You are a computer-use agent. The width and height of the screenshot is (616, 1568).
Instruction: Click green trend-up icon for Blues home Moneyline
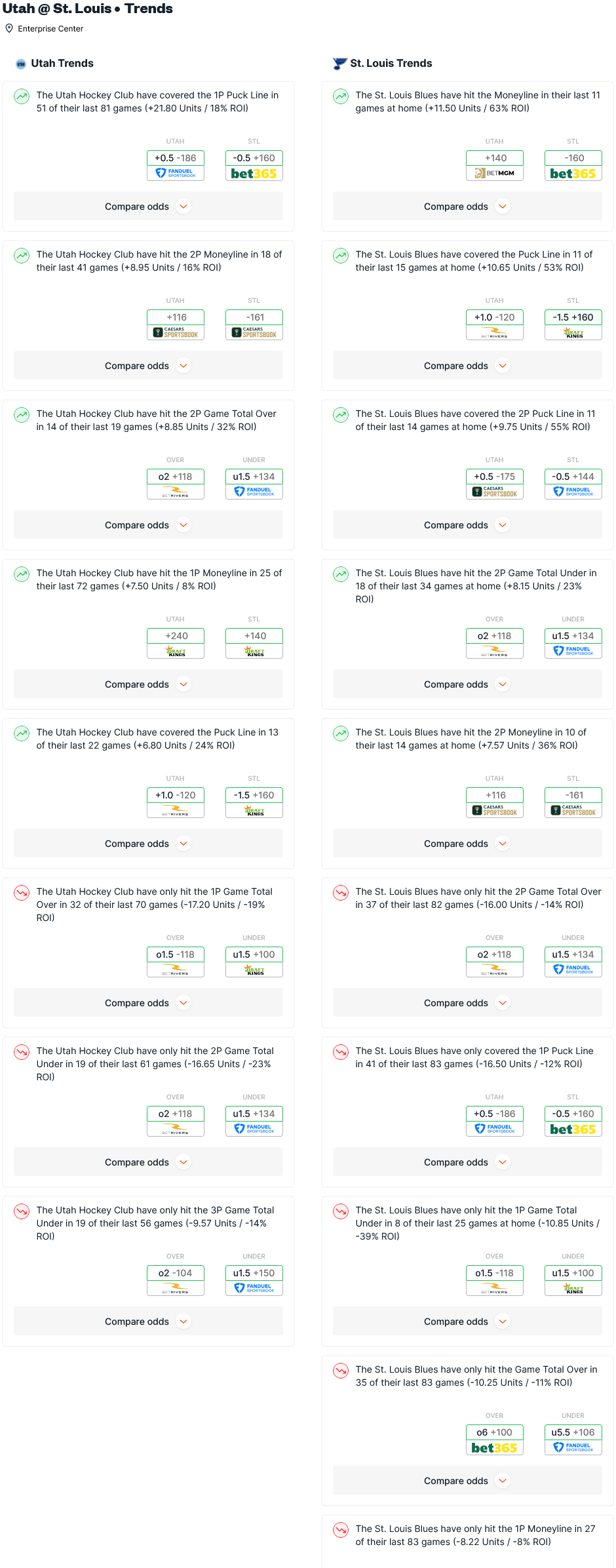coord(341,96)
